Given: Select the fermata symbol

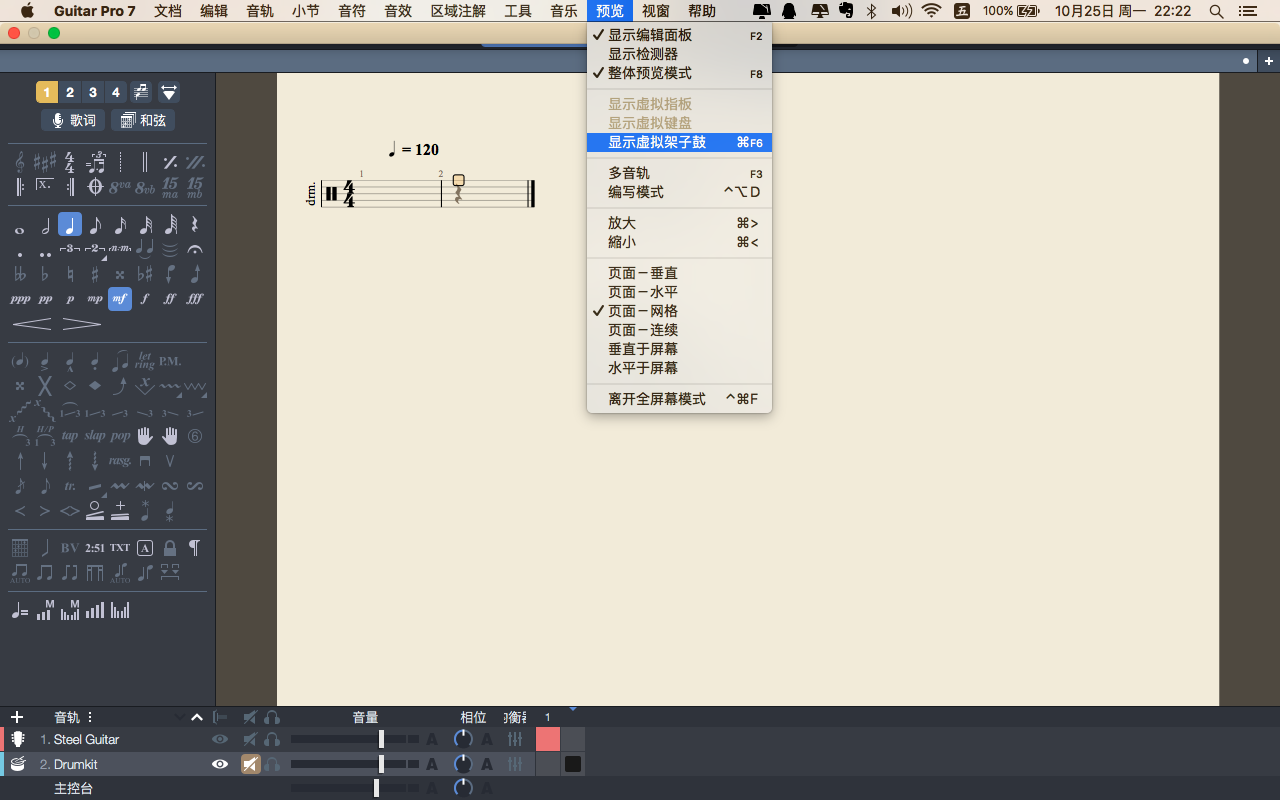Looking at the screenshot, I should (195, 250).
